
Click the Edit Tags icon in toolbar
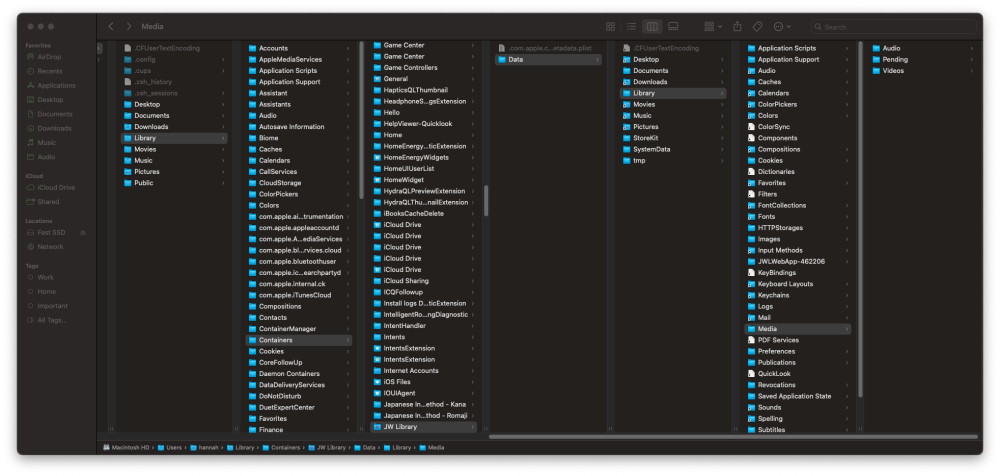pos(758,26)
